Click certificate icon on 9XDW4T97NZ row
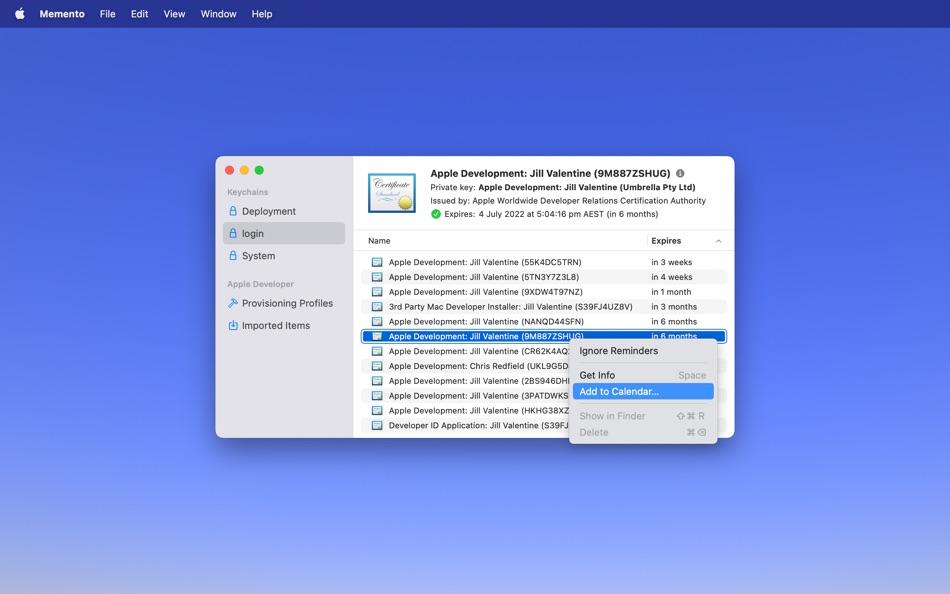 tap(377, 292)
